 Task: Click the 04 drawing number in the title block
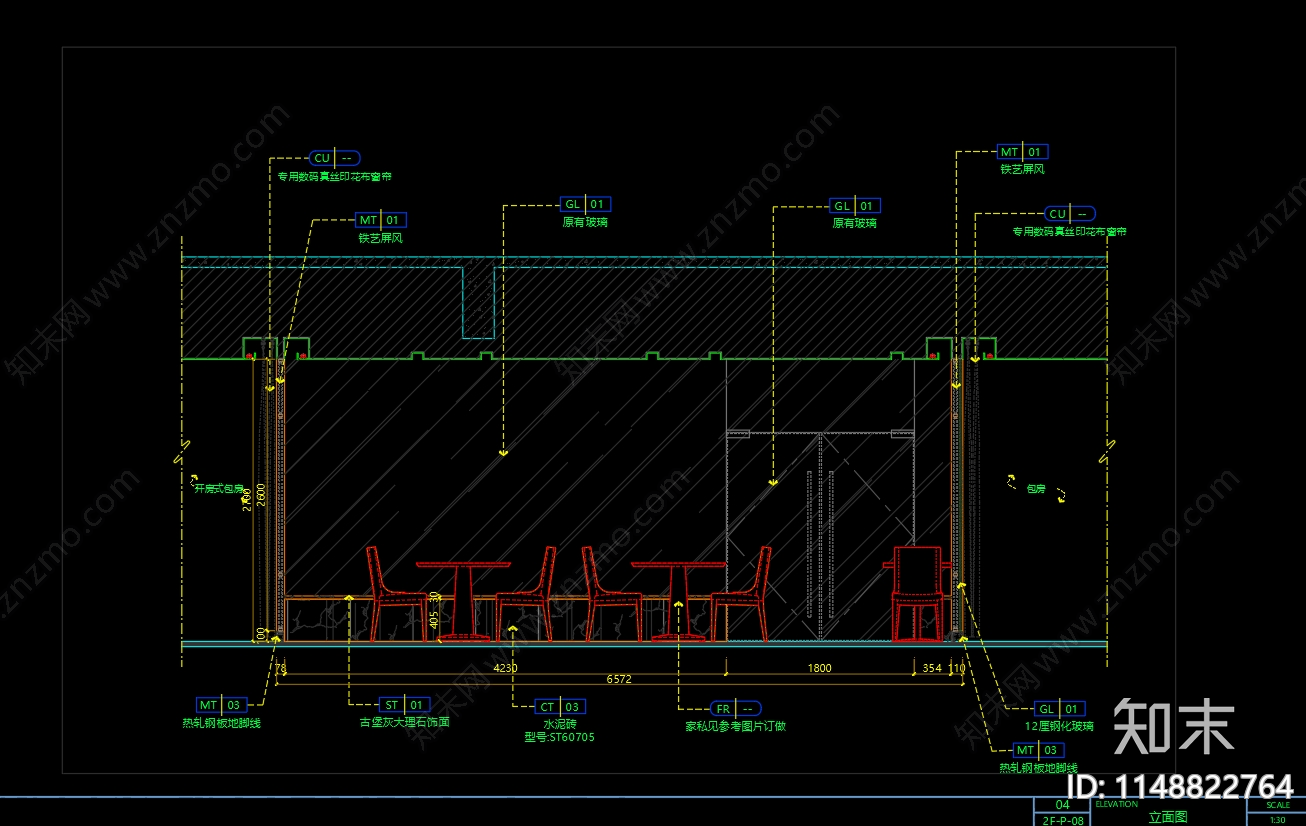coord(1063,805)
